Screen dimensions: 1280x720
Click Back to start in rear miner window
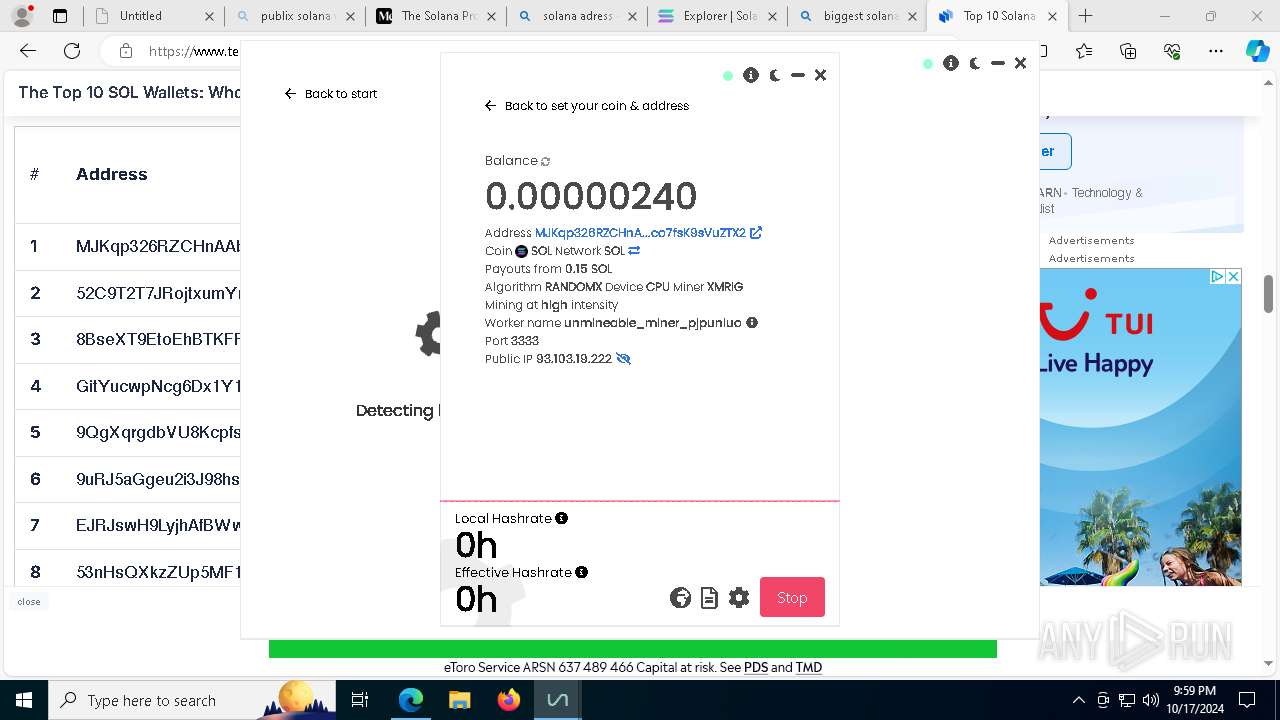click(x=331, y=94)
